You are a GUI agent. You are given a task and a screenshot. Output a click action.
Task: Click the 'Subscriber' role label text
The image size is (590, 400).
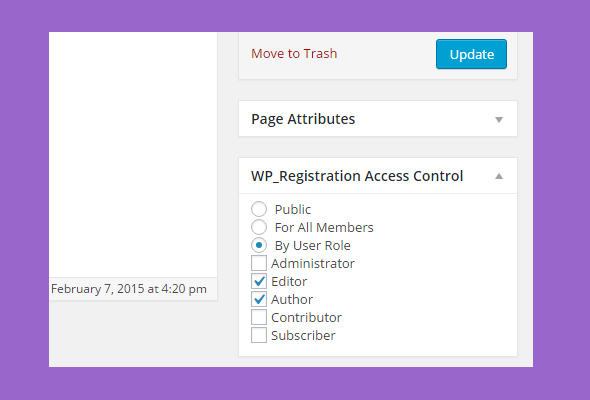[x=303, y=336]
